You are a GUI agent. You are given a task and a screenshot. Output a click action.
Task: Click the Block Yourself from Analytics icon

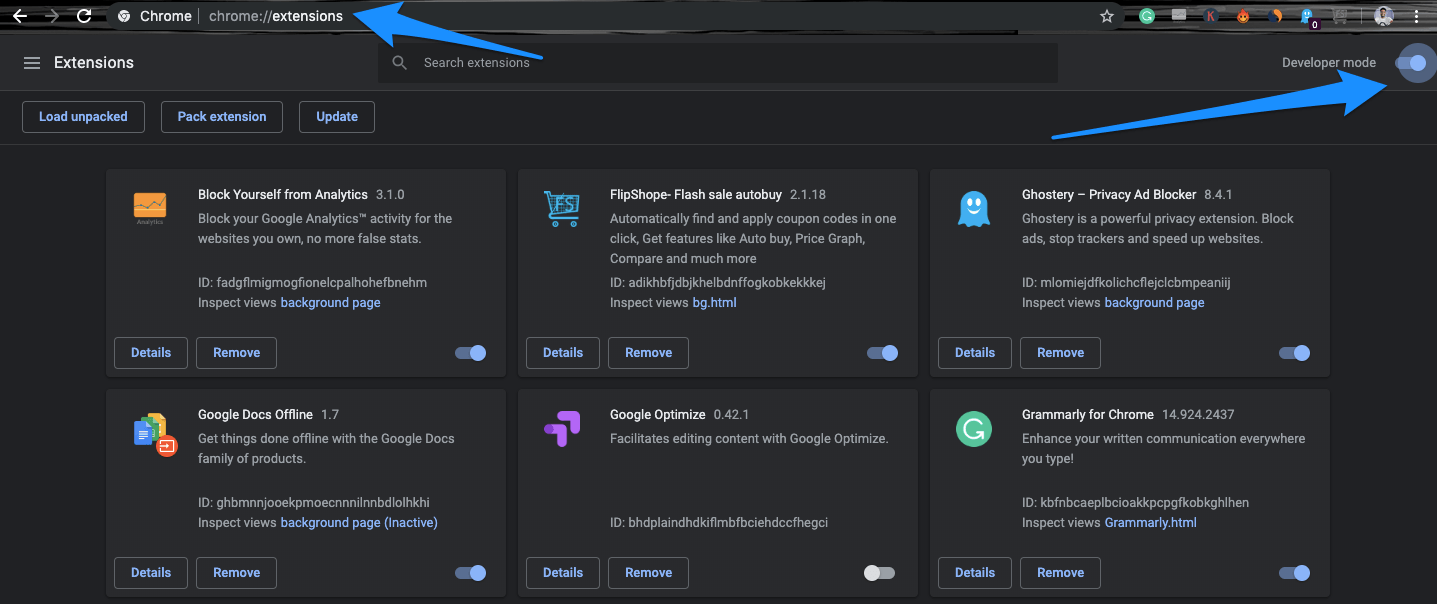(150, 208)
